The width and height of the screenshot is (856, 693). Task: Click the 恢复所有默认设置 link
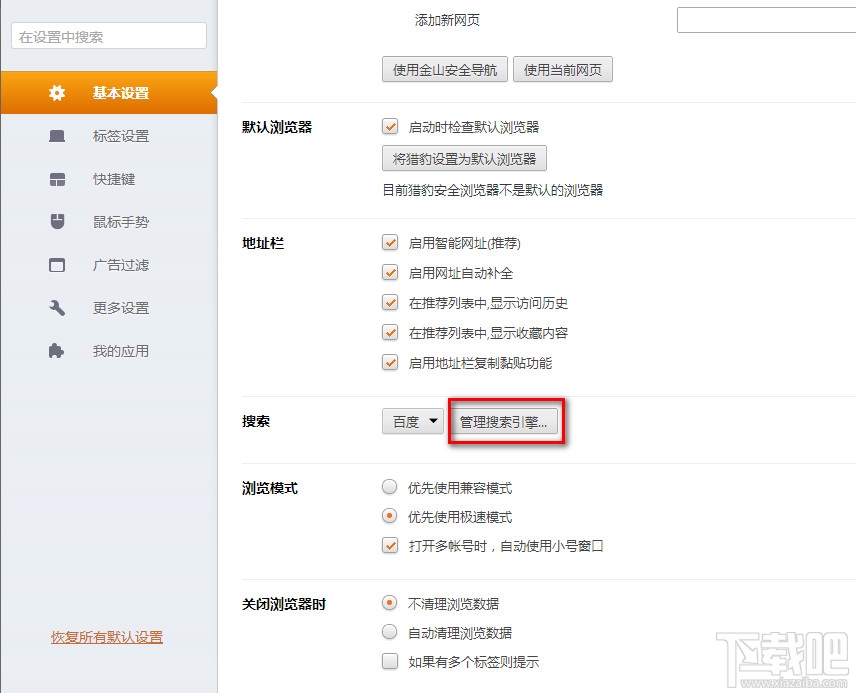[x=106, y=637]
